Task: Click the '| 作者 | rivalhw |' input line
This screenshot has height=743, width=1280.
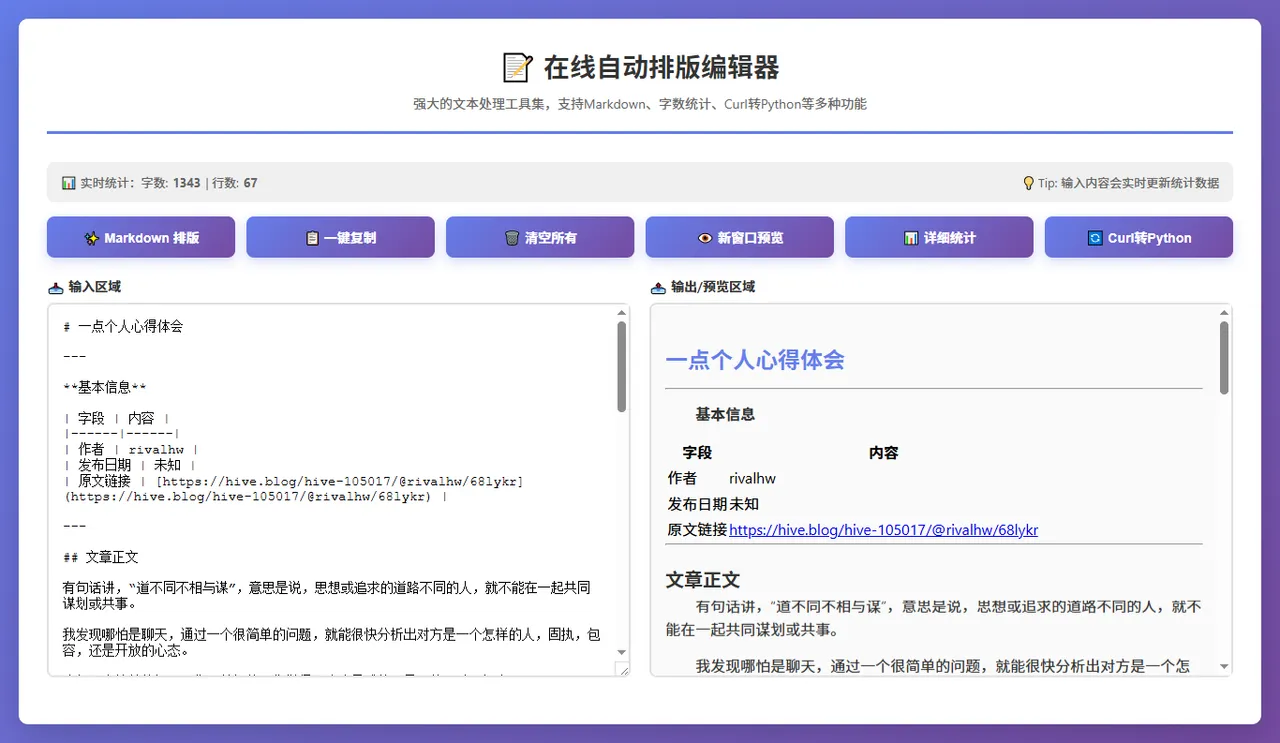Action: tap(130, 450)
